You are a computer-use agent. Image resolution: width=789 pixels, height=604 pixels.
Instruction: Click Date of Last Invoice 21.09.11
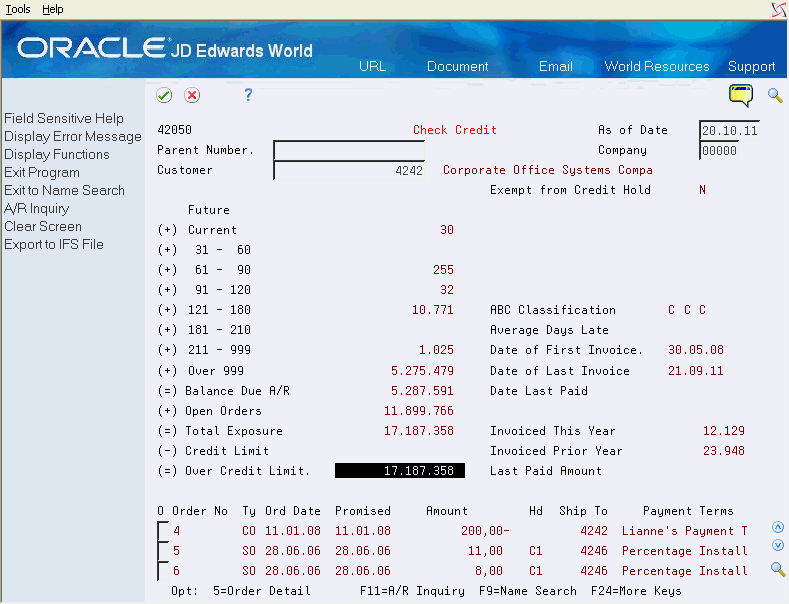point(696,371)
